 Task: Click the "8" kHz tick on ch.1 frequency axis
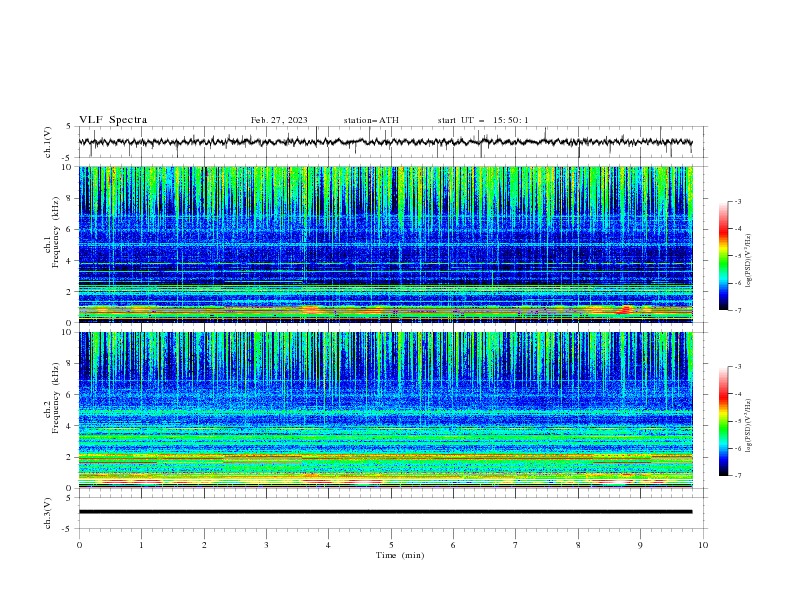click(69, 198)
